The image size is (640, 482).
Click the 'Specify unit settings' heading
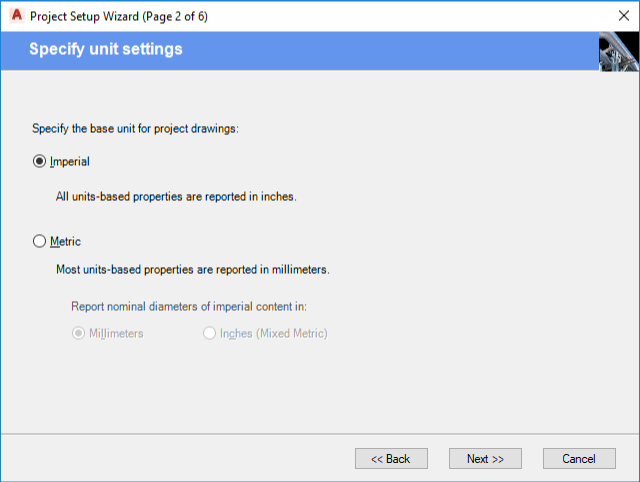pos(106,49)
